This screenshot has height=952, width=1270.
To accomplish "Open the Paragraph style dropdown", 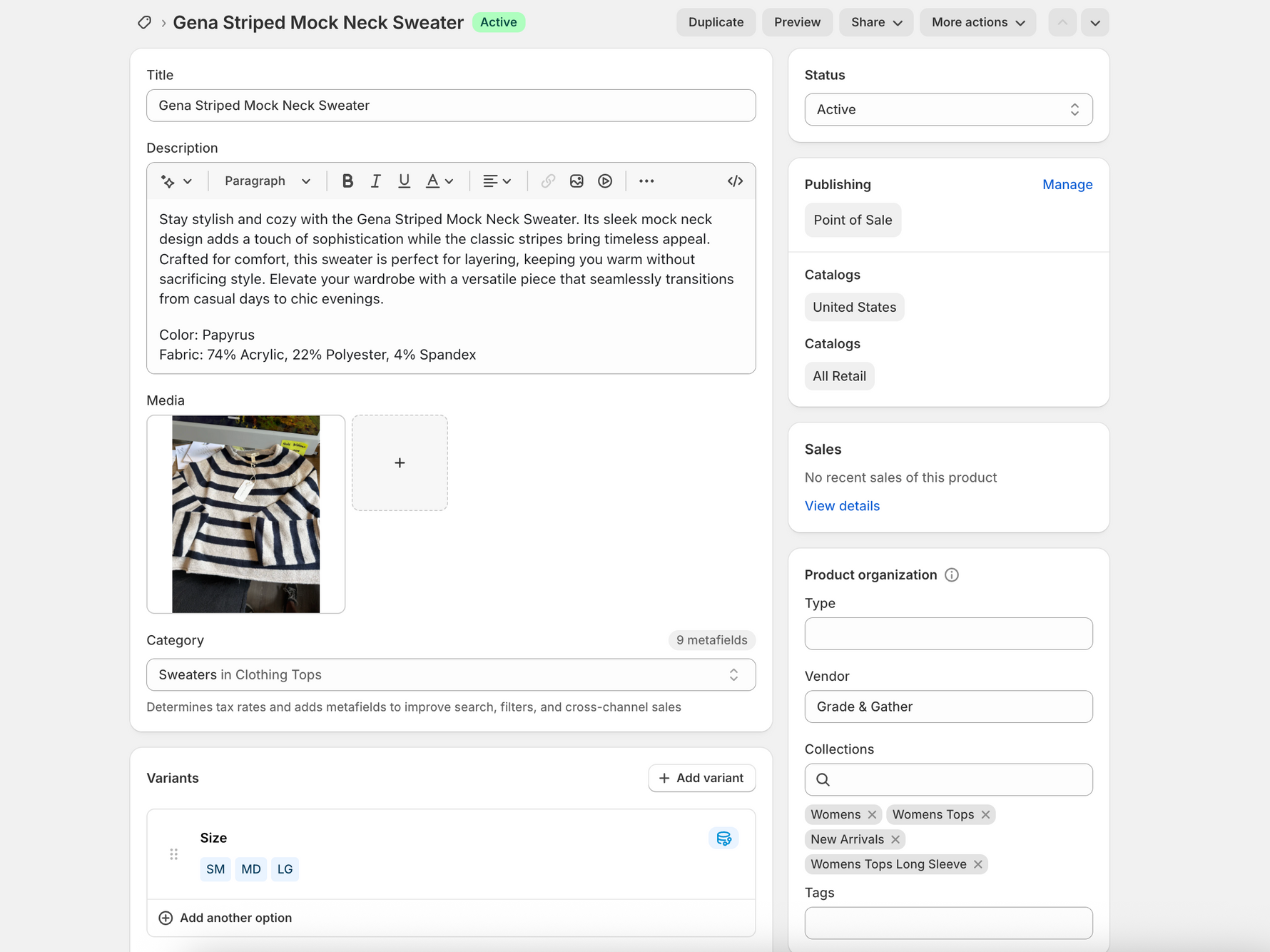I will (267, 181).
